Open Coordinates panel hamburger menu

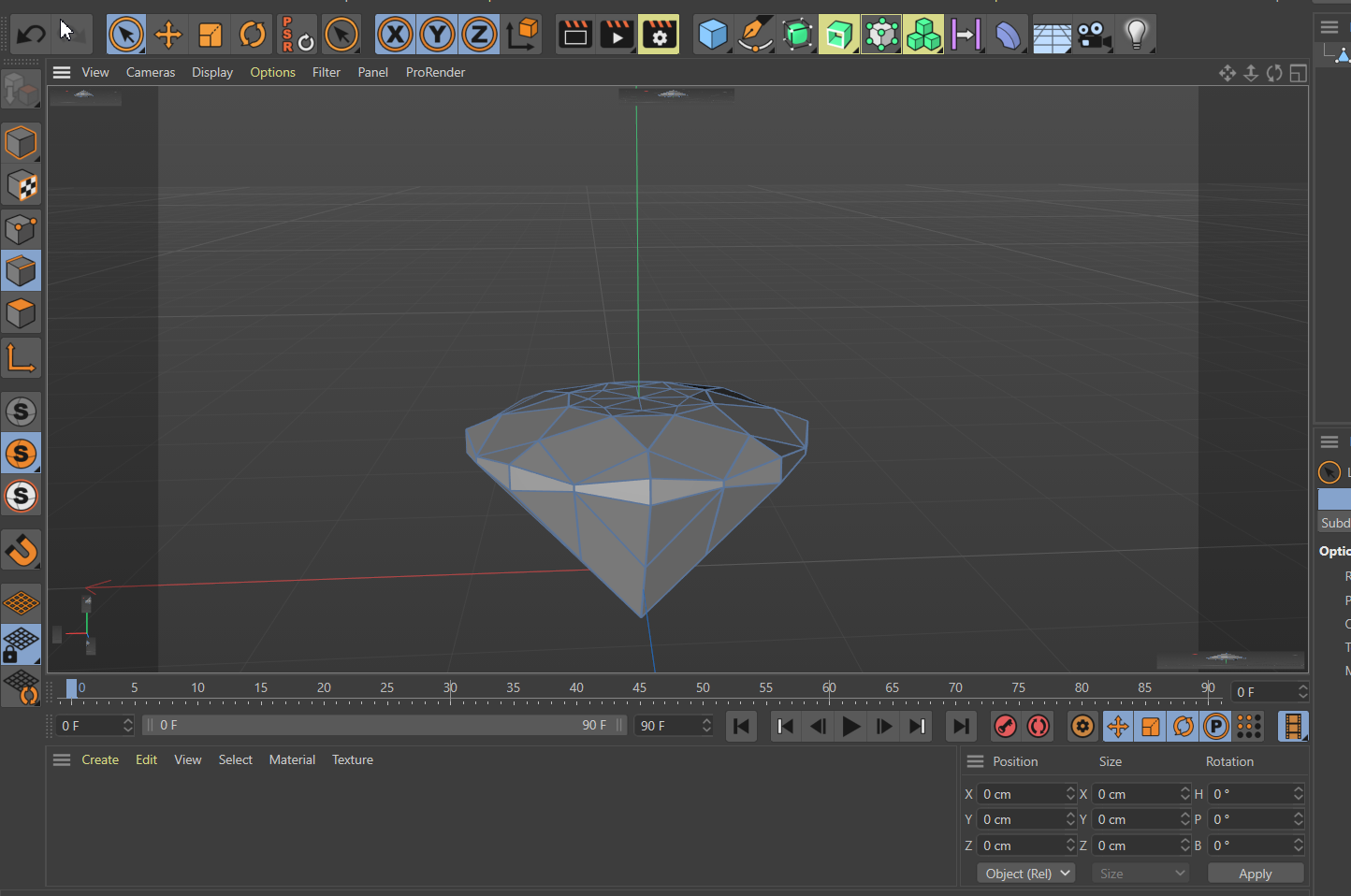tap(975, 761)
